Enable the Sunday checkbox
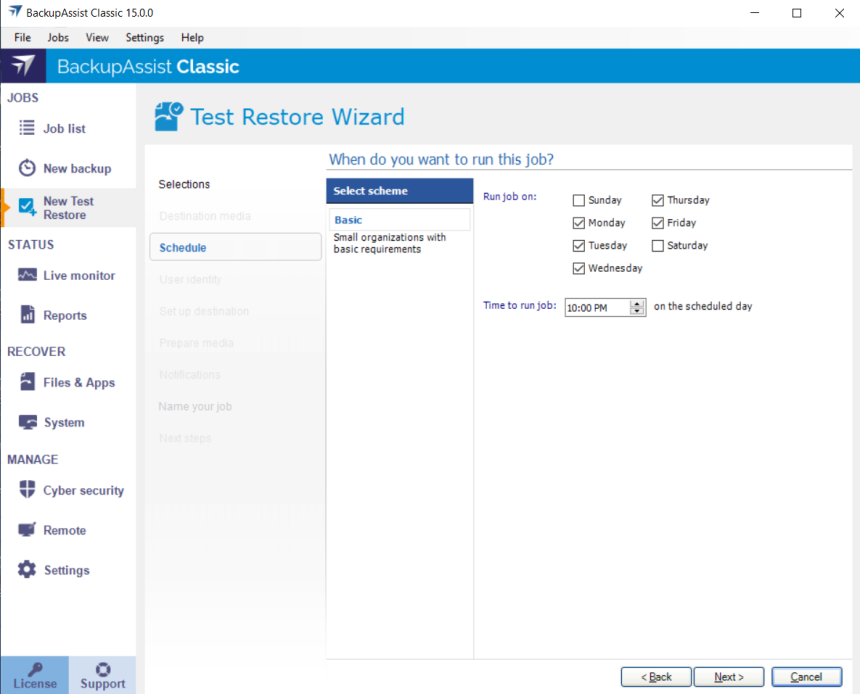 [579, 200]
